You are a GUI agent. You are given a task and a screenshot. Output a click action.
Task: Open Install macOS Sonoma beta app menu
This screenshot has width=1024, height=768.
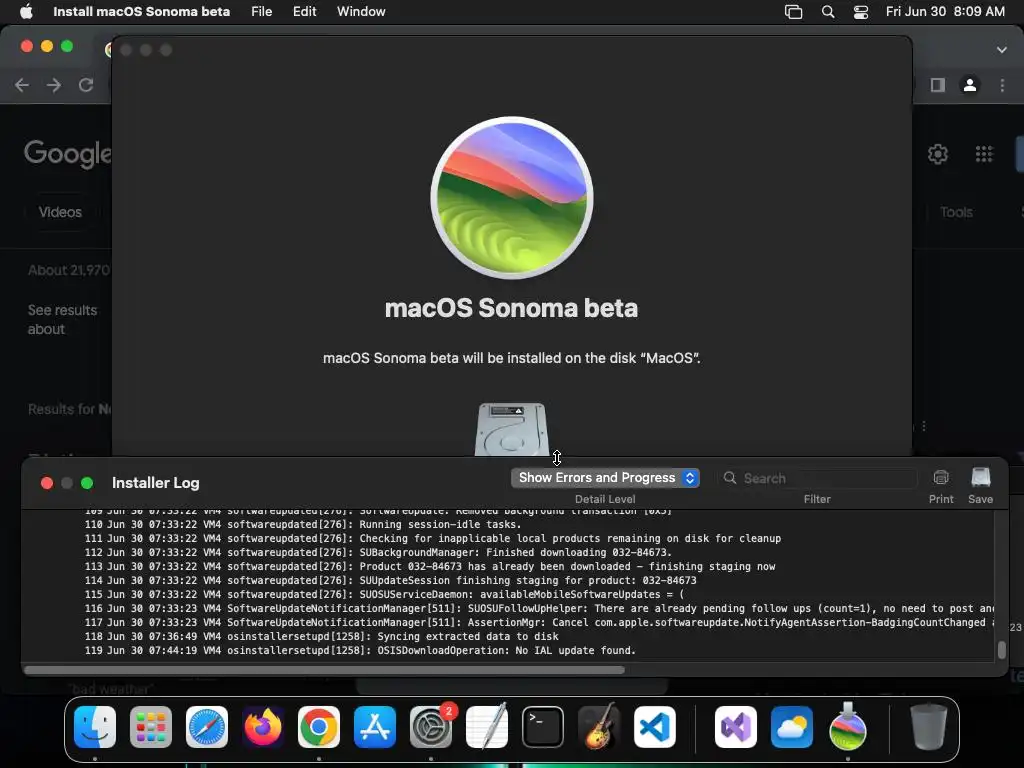tap(142, 12)
